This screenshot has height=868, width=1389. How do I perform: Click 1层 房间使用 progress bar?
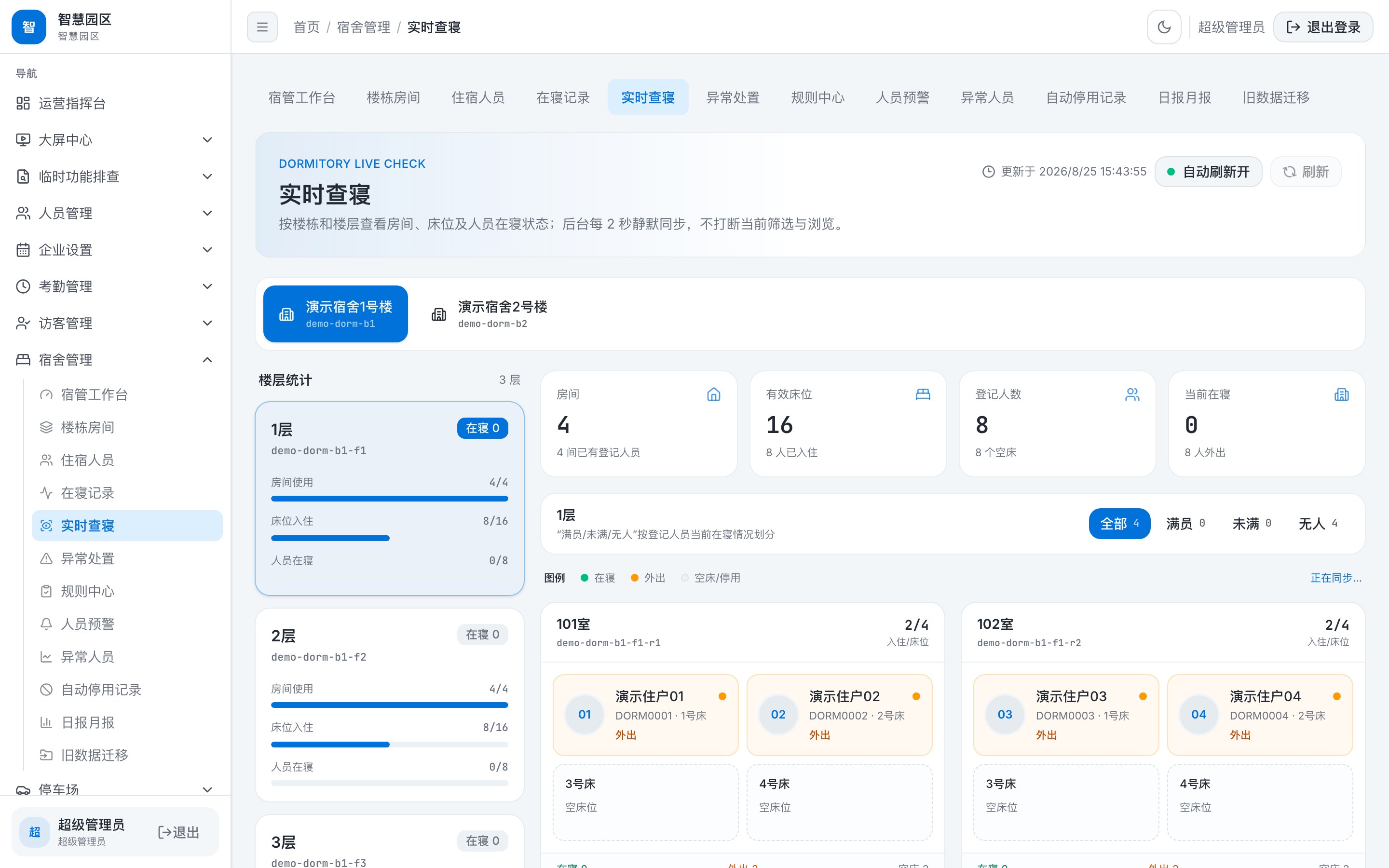pyautogui.click(x=390, y=499)
